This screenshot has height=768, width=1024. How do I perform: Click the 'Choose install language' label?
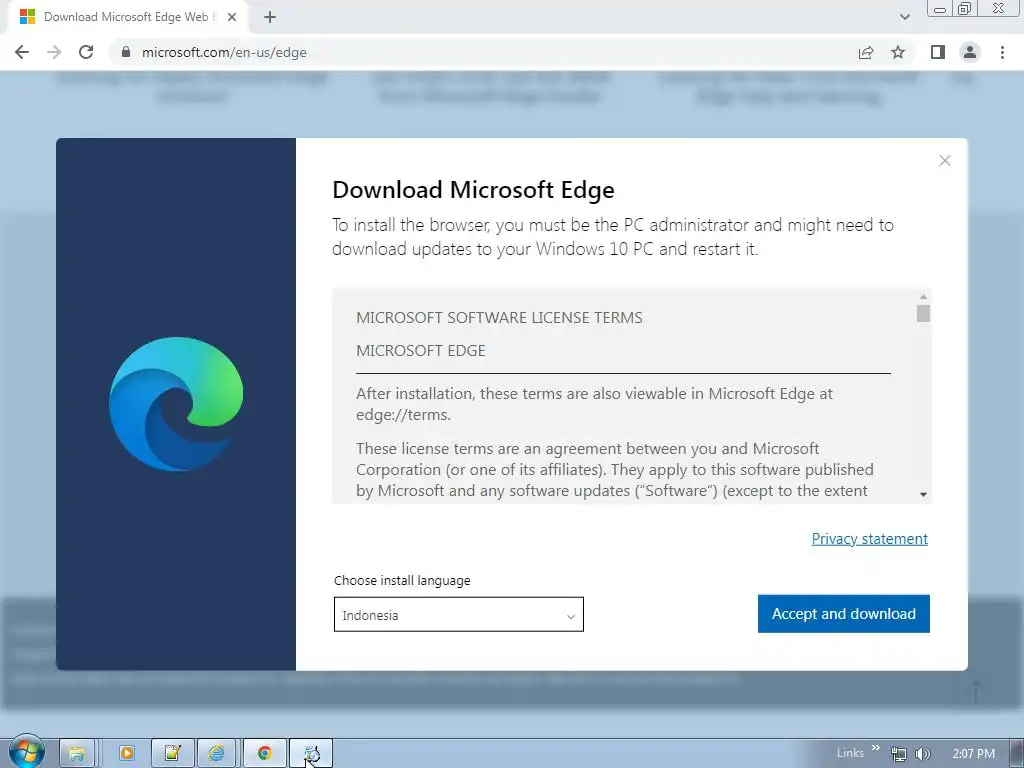[x=402, y=581]
